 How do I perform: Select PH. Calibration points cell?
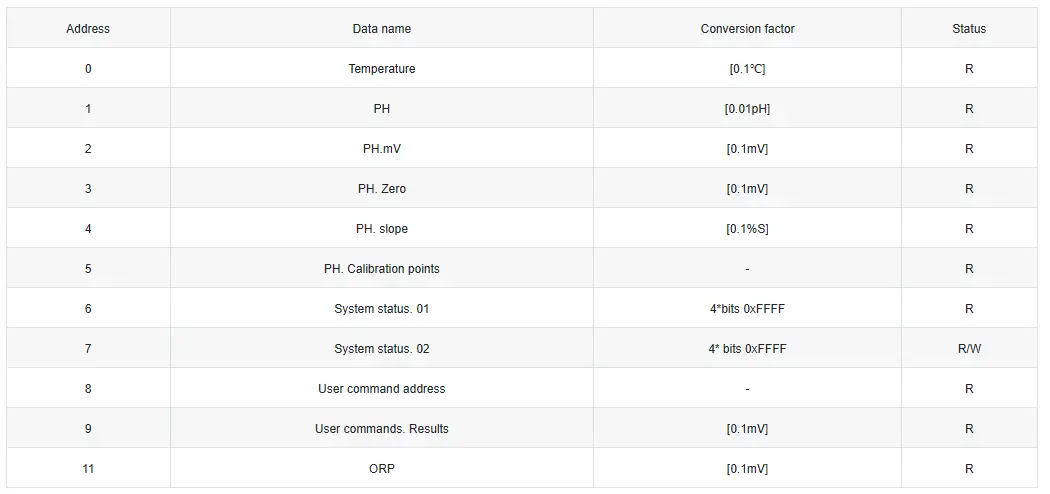click(382, 268)
